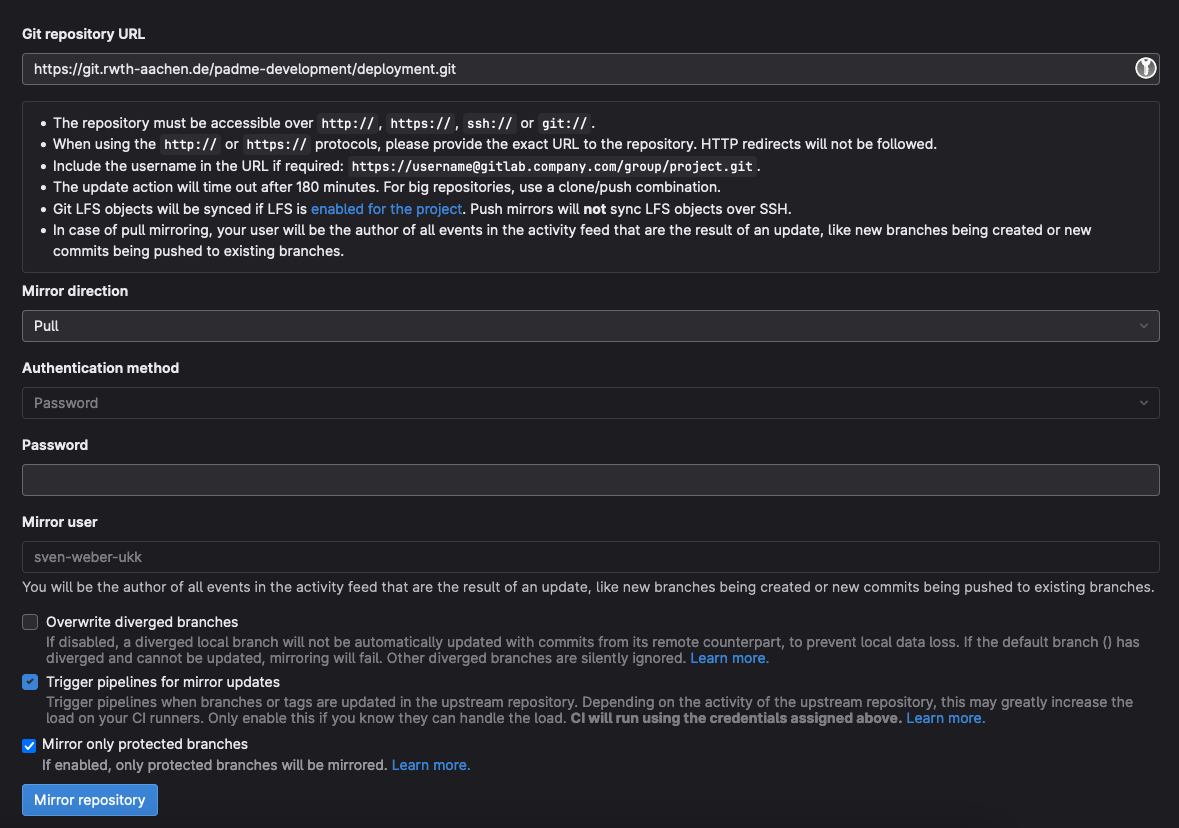Viewport: 1179px width, 828px height.
Task: Click the 'ssh://' protocol code text
Action: (489, 123)
